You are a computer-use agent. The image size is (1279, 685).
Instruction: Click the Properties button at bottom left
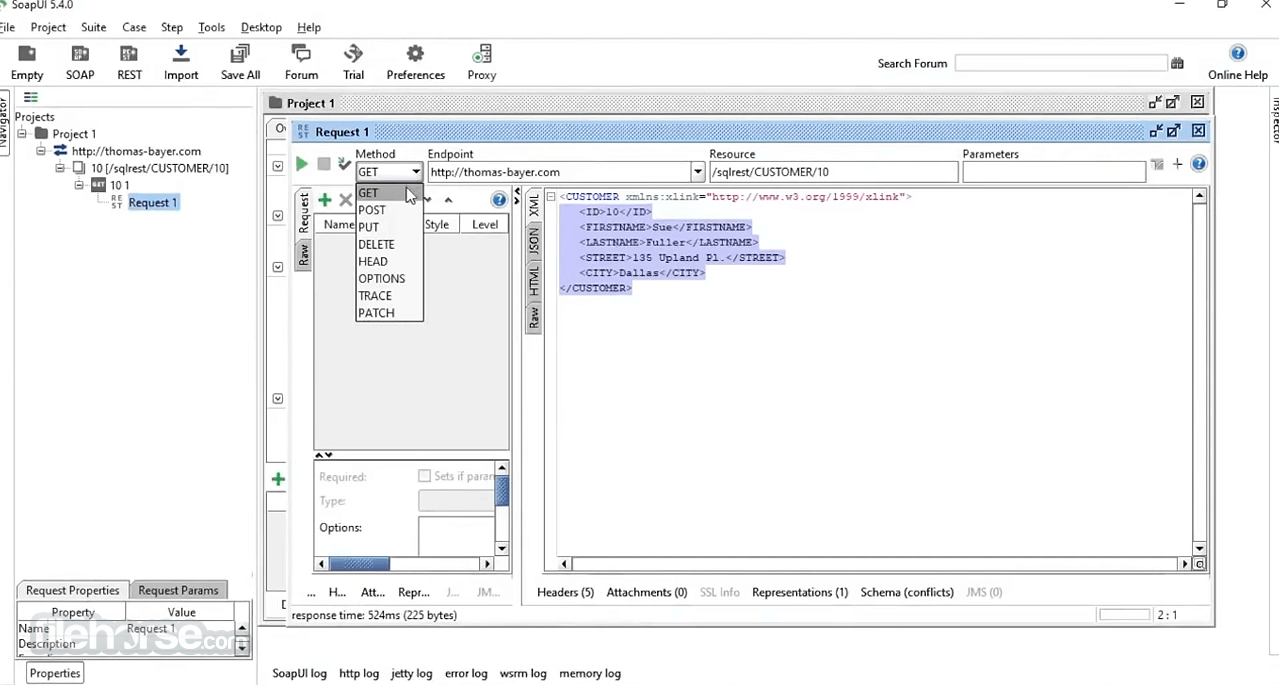tap(55, 673)
